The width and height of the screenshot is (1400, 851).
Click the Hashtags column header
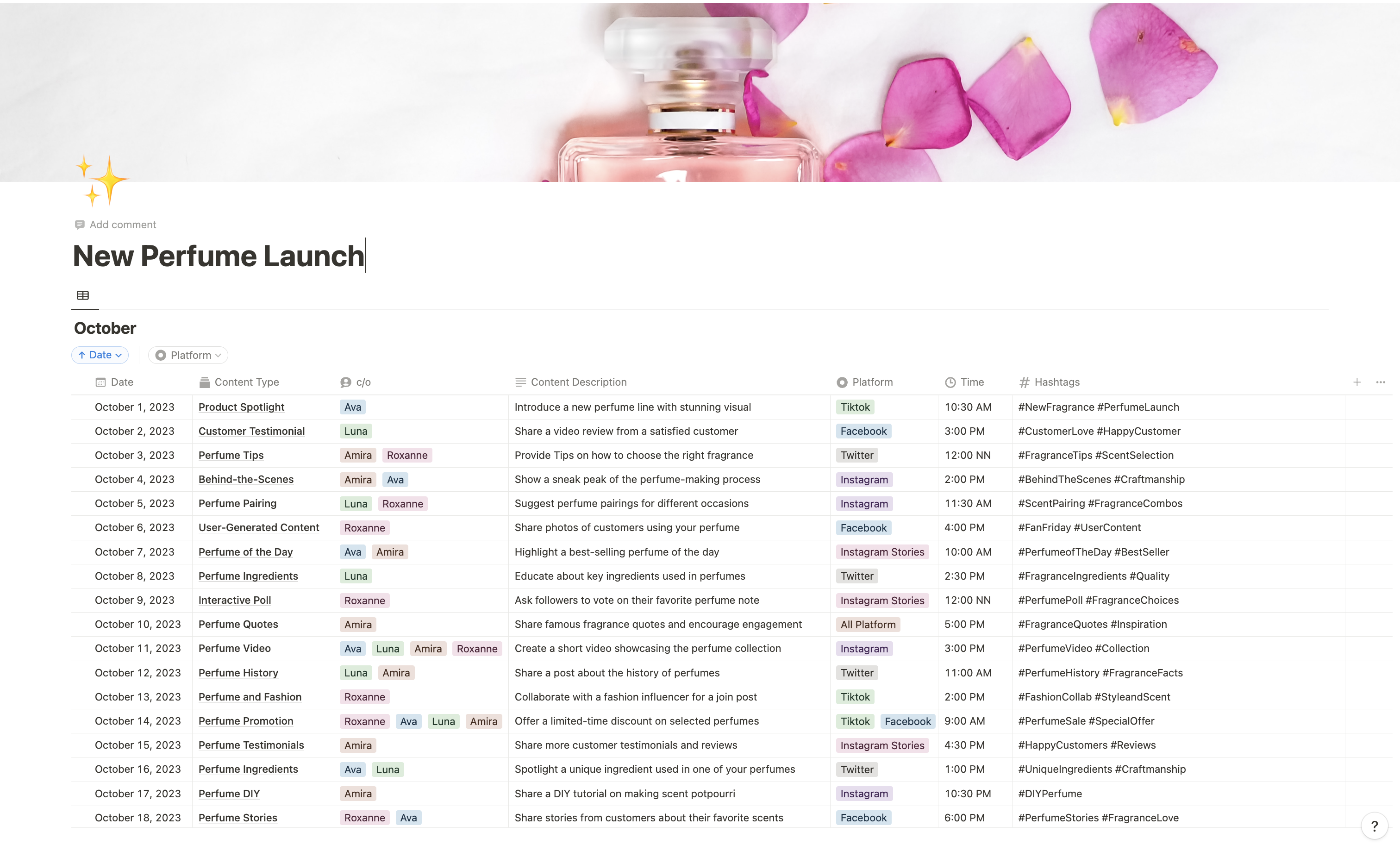tap(1056, 382)
